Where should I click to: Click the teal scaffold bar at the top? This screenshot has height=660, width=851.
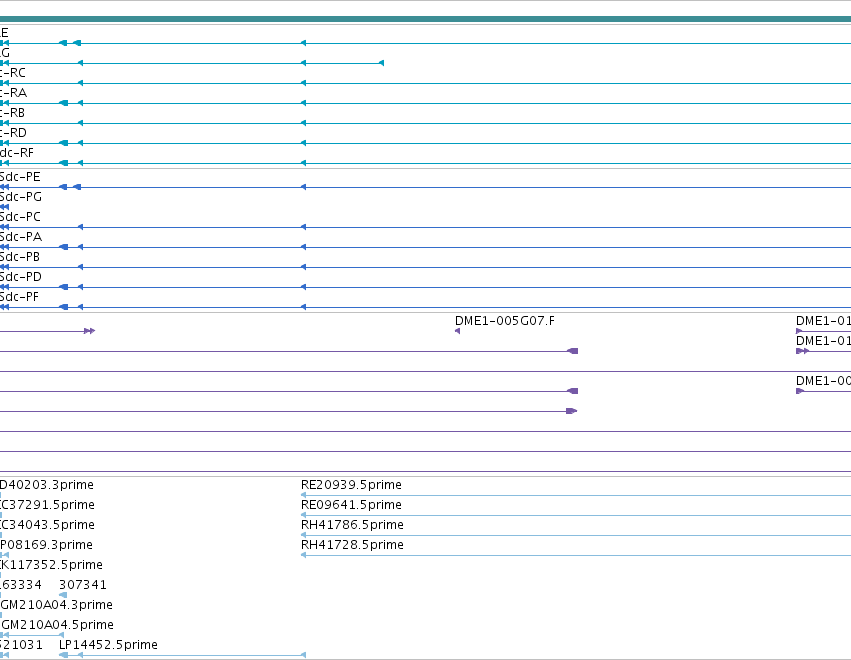coord(426,19)
